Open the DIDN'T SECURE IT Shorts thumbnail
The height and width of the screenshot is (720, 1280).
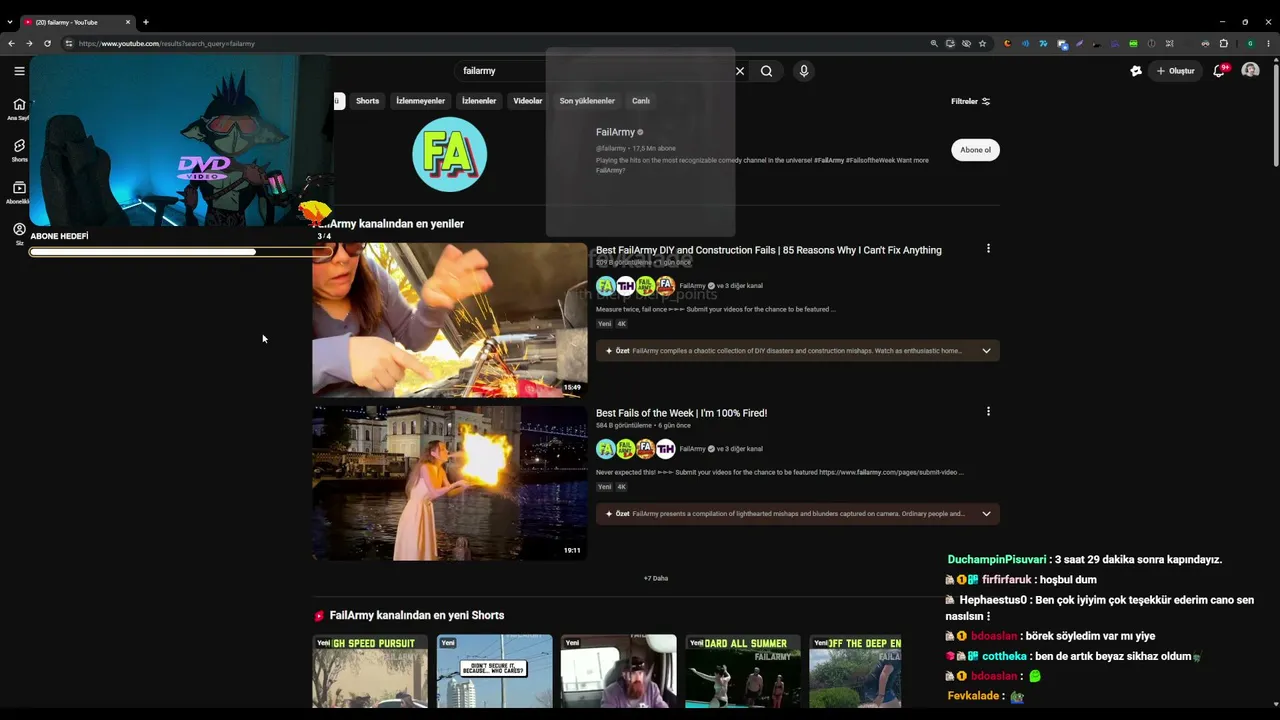tap(494, 671)
